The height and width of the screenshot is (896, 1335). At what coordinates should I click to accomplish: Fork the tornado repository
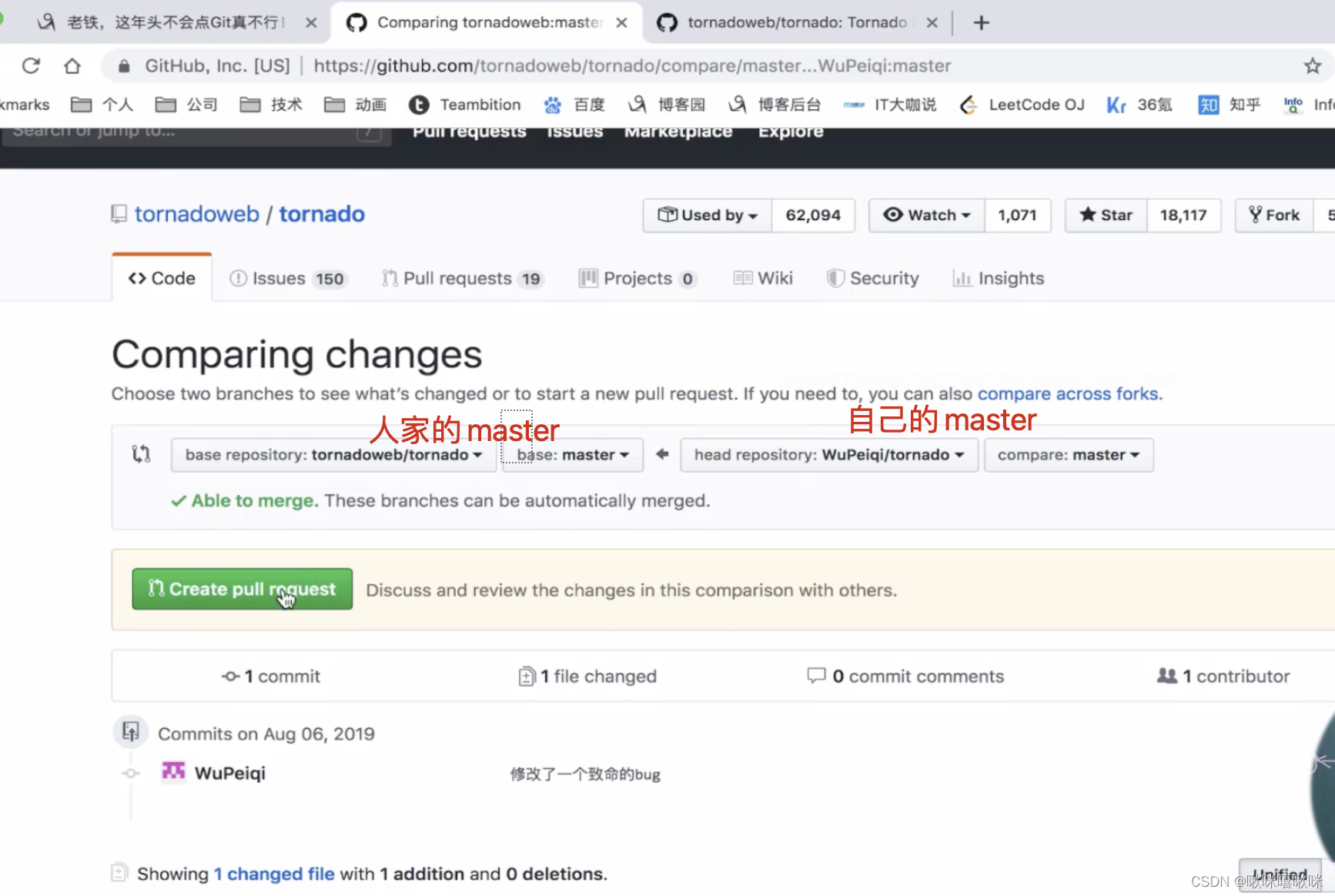point(1274,216)
